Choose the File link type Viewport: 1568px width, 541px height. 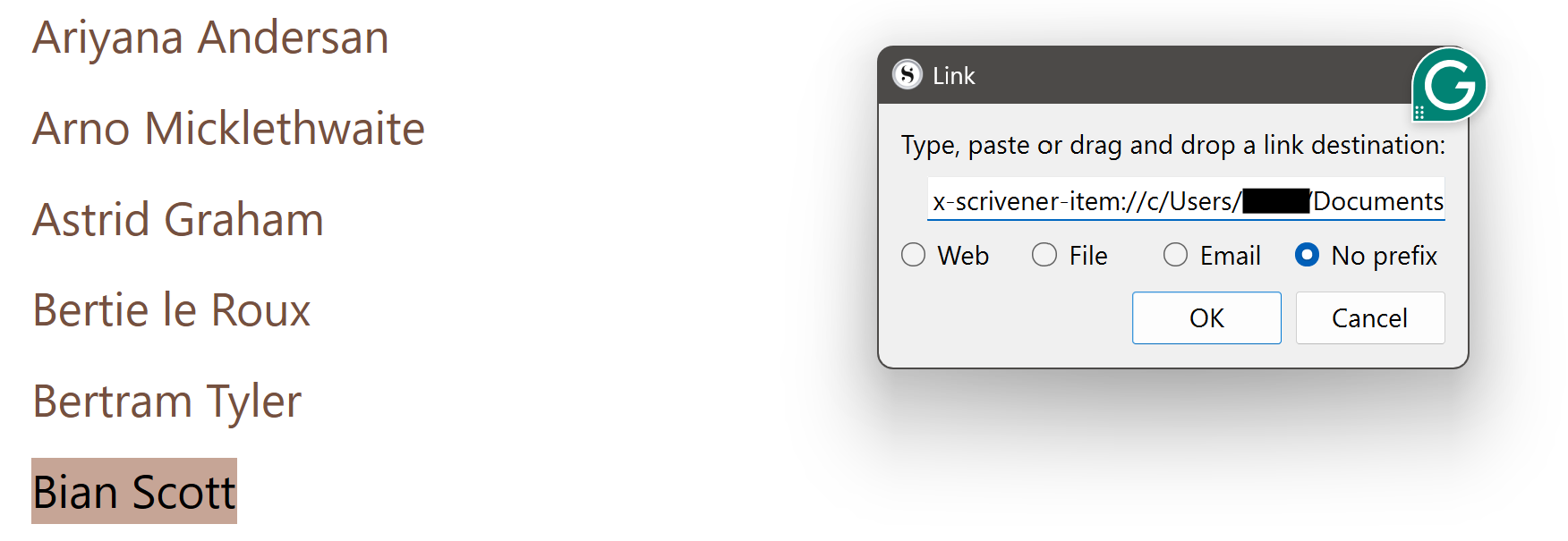[x=1044, y=256]
